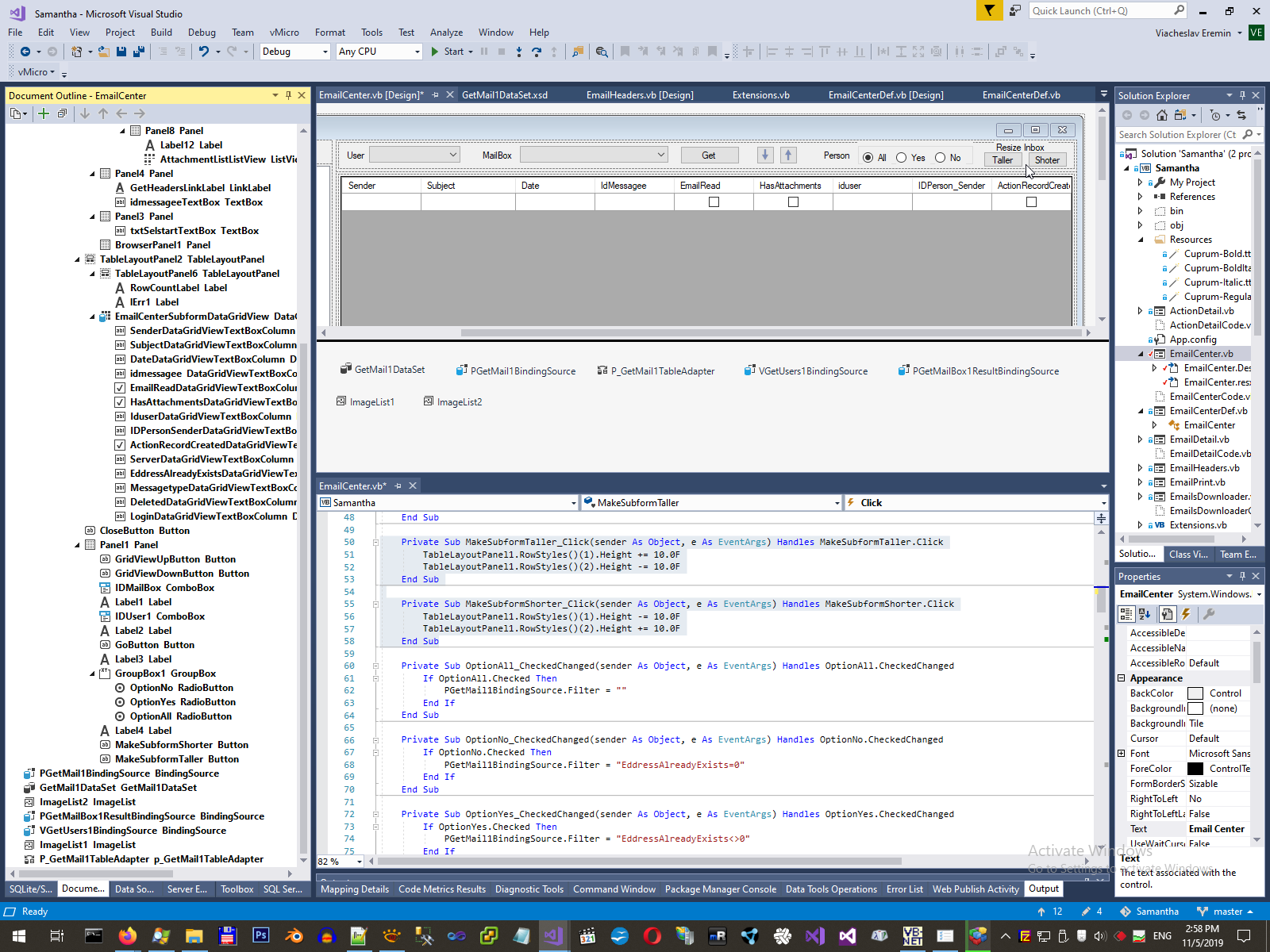Open Photoshop from the taskbar

260,936
